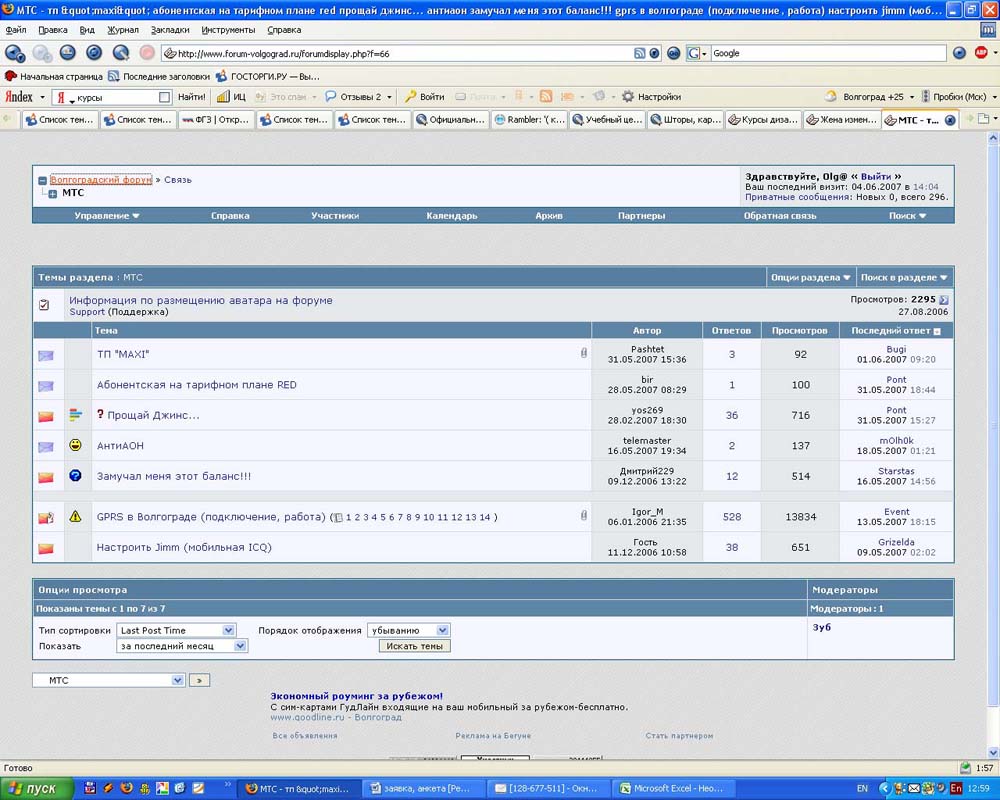Click the browser Back arrow button
This screenshot has height=800, width=1000.
coord(14,52)
